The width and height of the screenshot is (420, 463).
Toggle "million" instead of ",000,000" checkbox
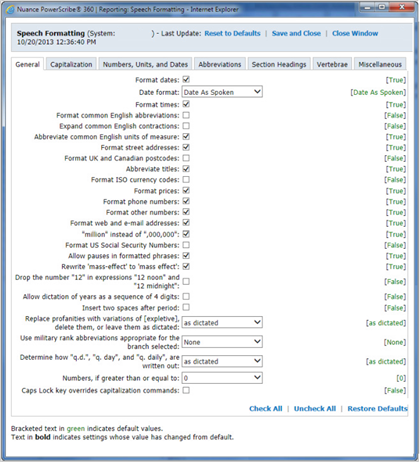[186, 234]
